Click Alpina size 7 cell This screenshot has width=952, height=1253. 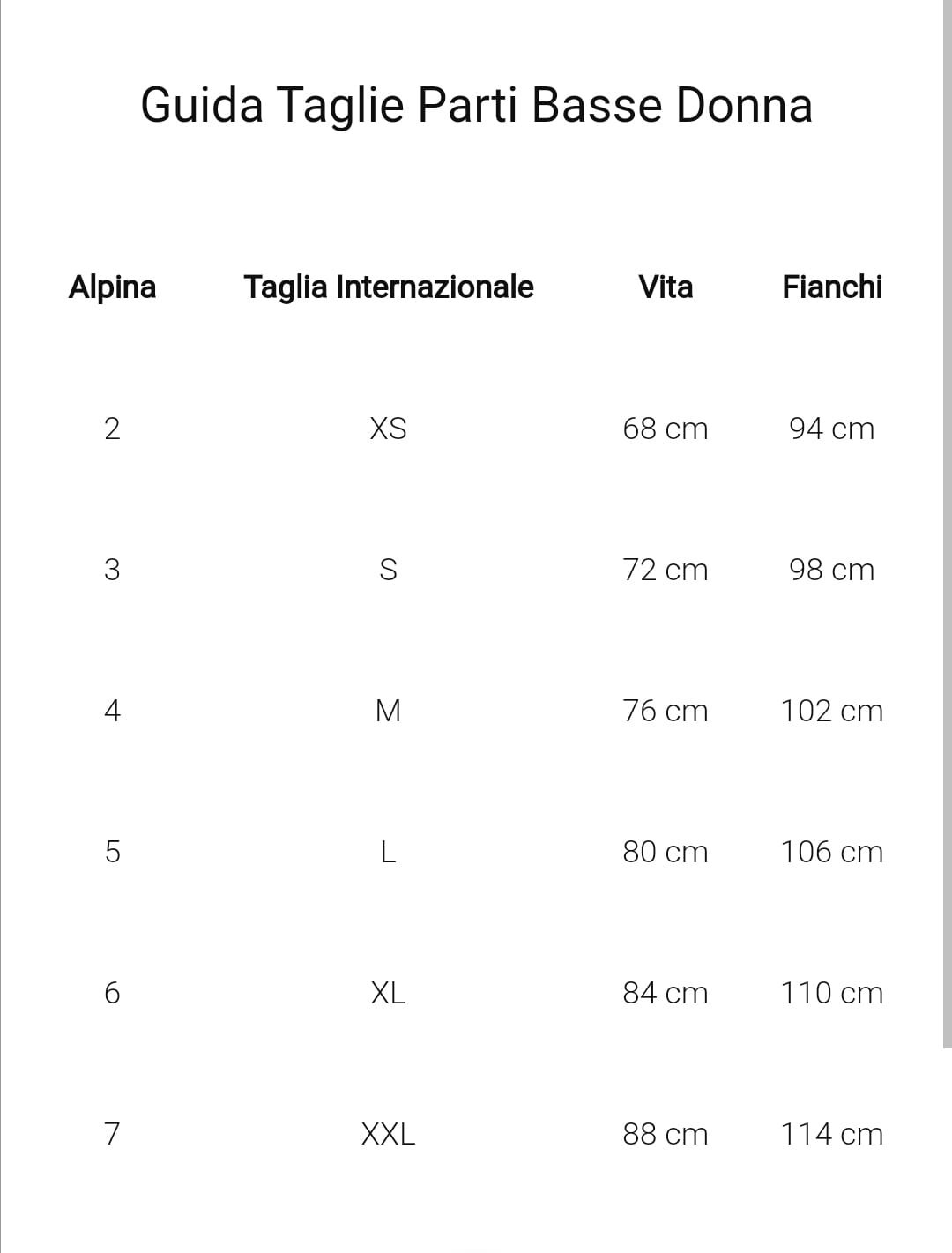click(112, 1134)
